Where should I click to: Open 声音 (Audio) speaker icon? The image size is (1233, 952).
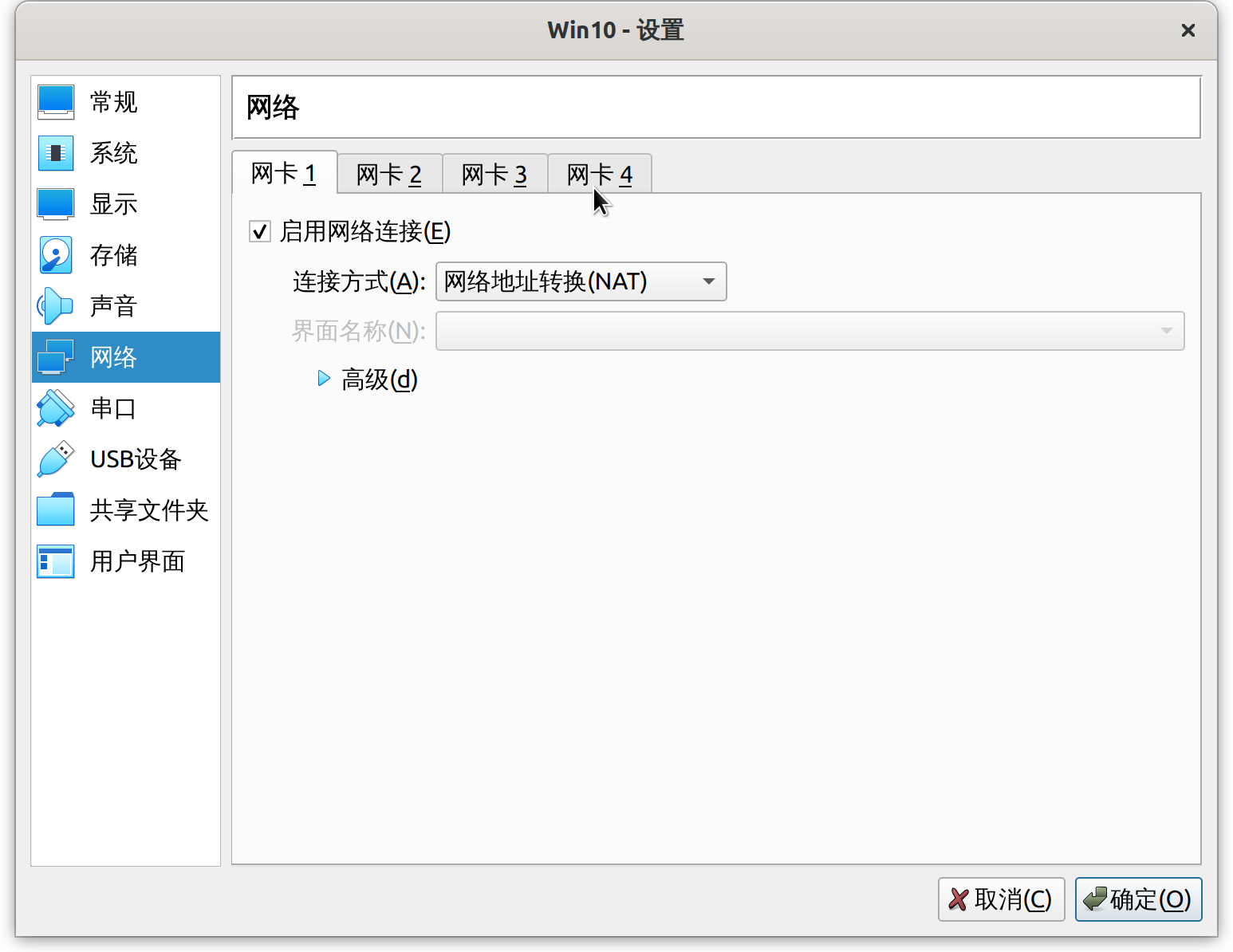tap(56, 306)
